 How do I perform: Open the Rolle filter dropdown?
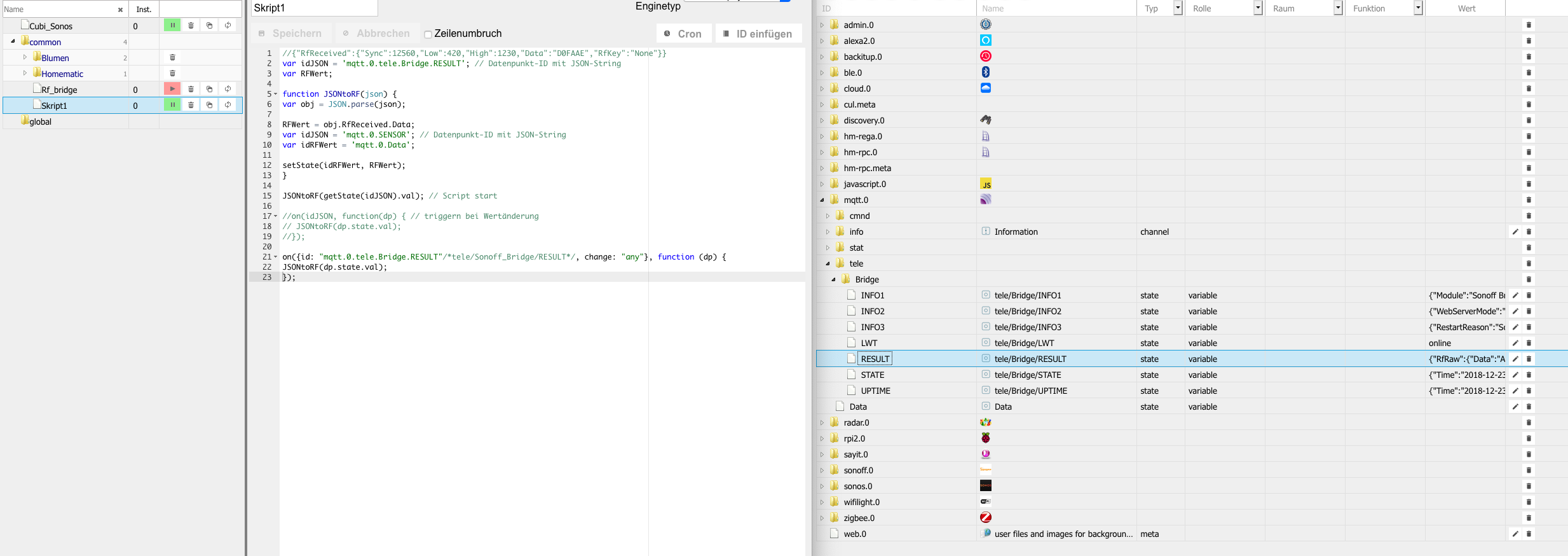[x=1258, y=8]
